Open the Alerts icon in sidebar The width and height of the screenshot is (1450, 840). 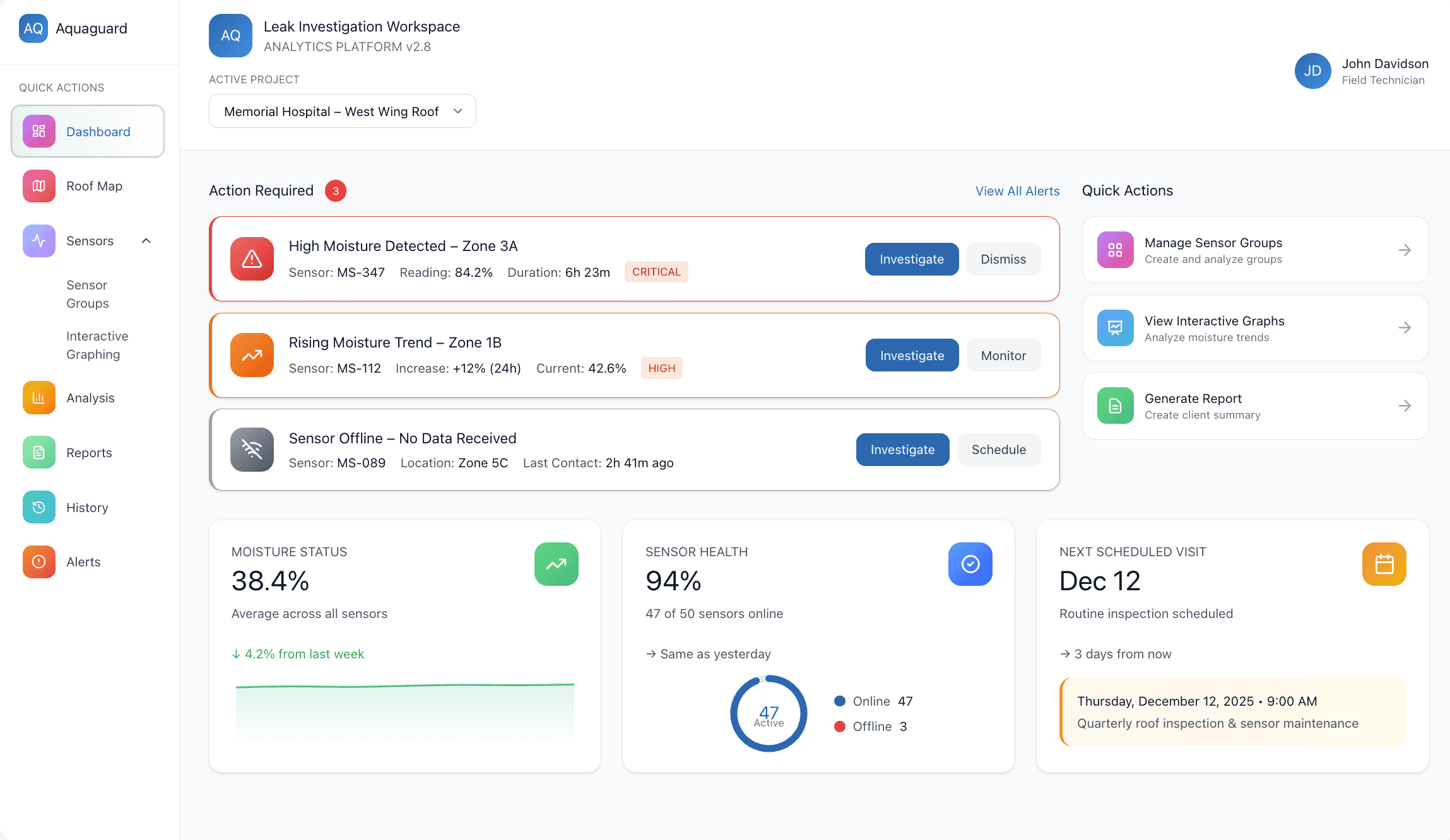38,561
